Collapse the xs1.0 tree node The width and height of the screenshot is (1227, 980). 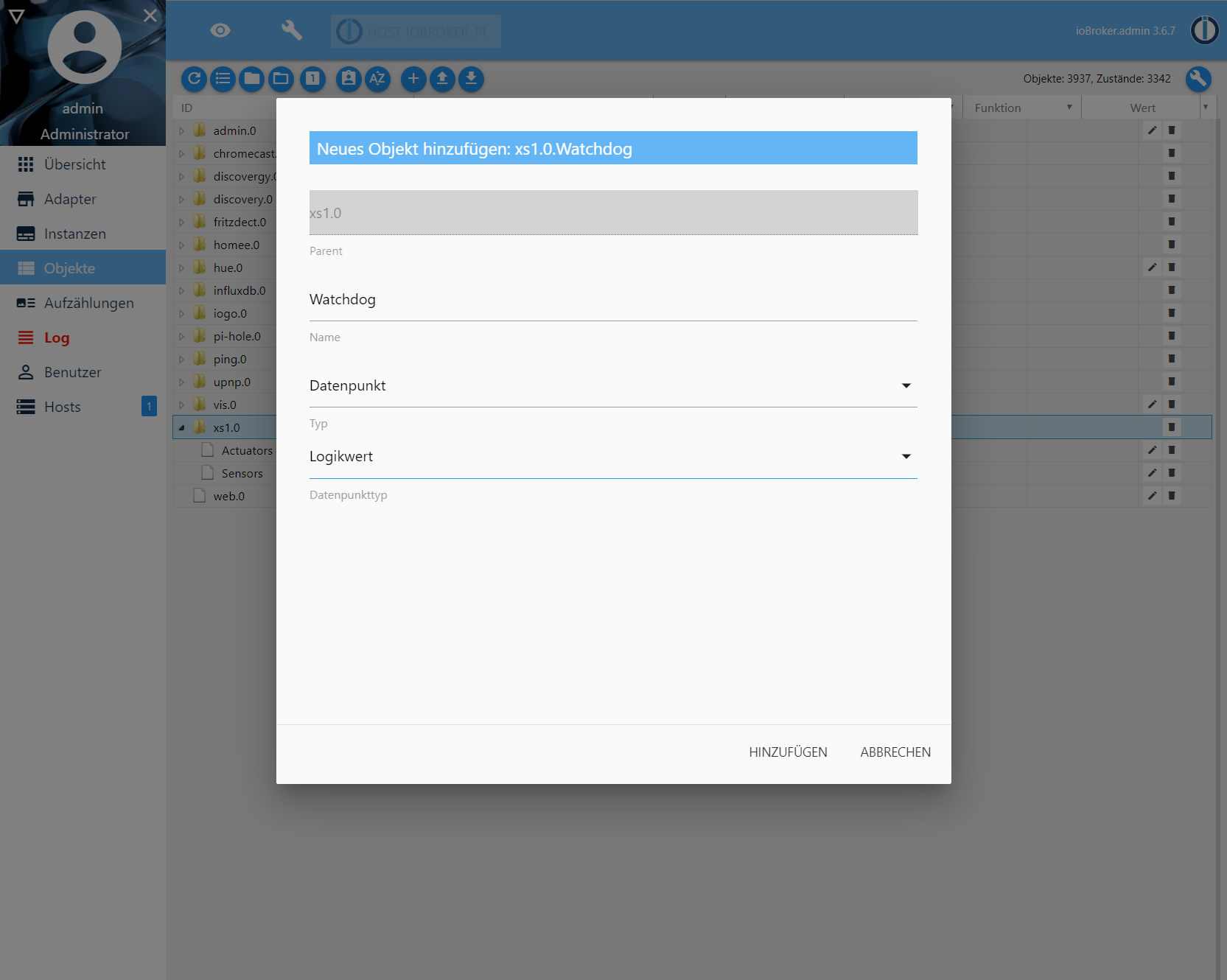pyautogui.click(x=181, y=428)
